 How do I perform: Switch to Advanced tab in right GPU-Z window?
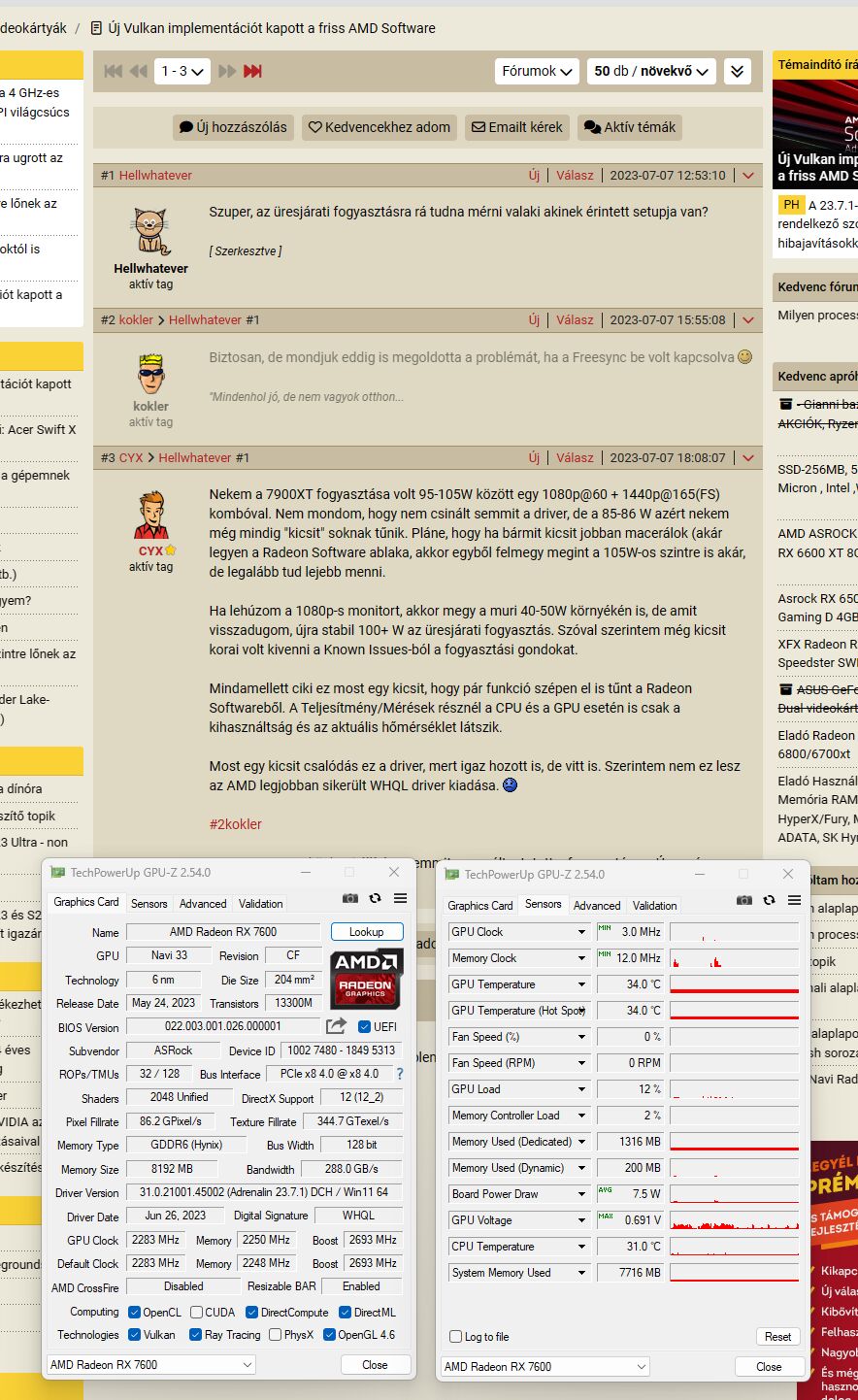(597, 905)
